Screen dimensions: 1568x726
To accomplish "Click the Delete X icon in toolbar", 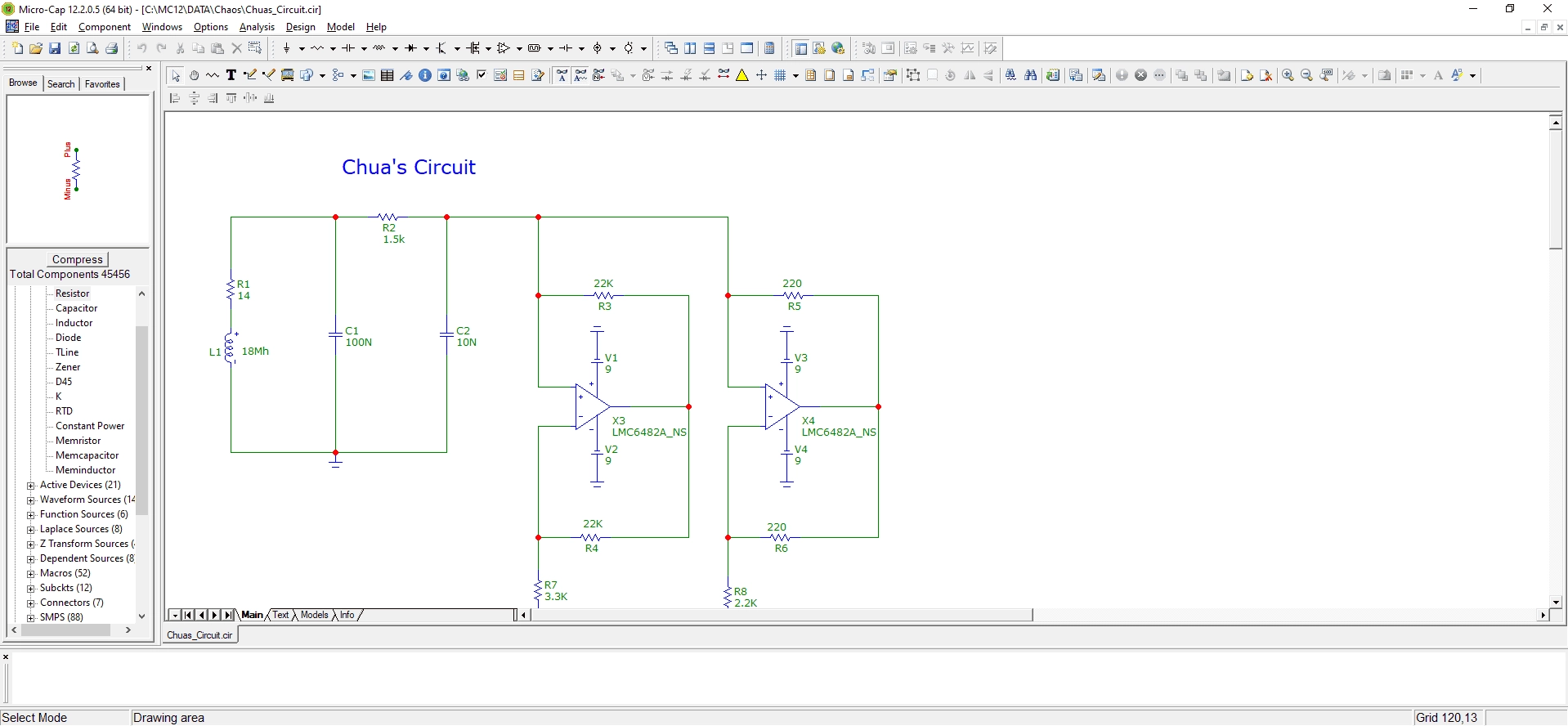I will pos(236,48).
